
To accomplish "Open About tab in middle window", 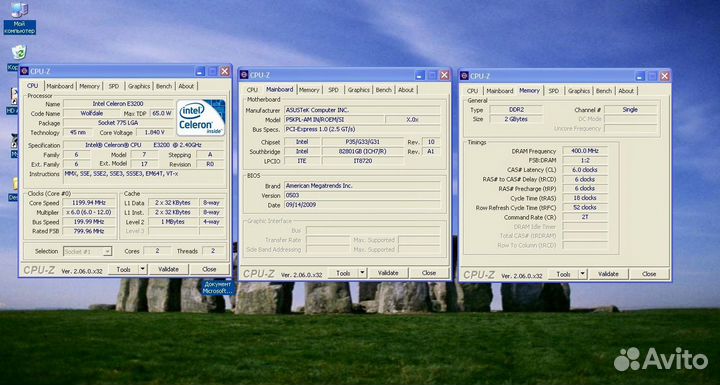I will 406,90.
